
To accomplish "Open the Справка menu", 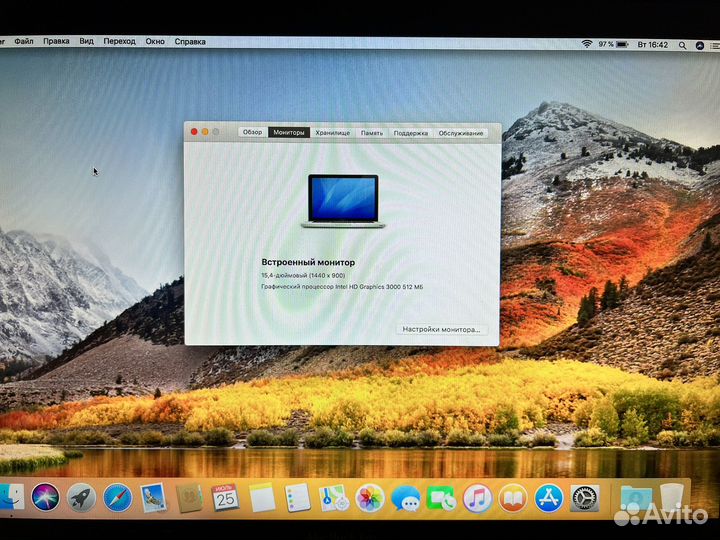I will click(x=190, y=42).
